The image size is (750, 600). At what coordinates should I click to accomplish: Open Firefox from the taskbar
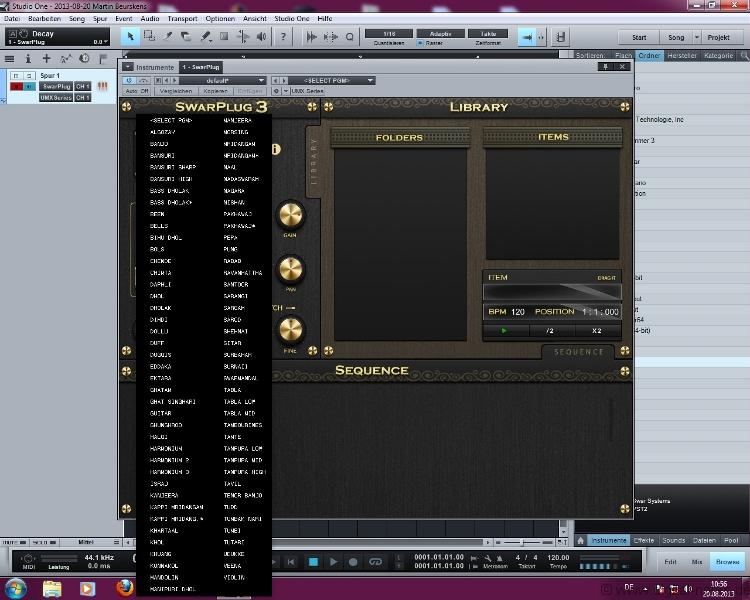tap(125, 588)
